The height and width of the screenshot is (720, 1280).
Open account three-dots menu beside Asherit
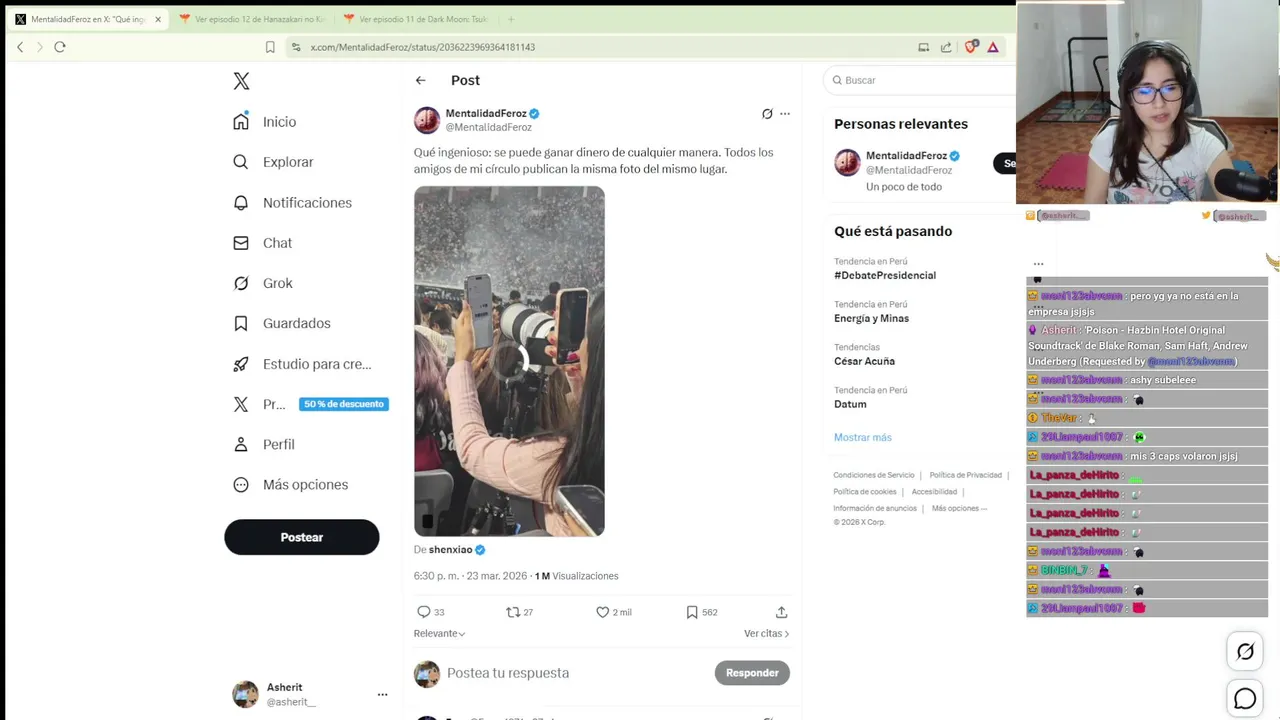click(382, 694)
